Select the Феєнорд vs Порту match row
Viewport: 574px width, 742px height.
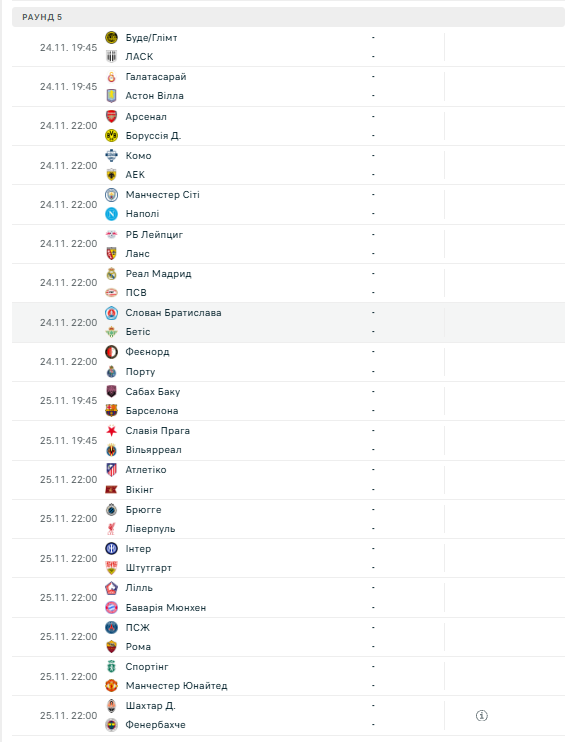pos(288,362)
